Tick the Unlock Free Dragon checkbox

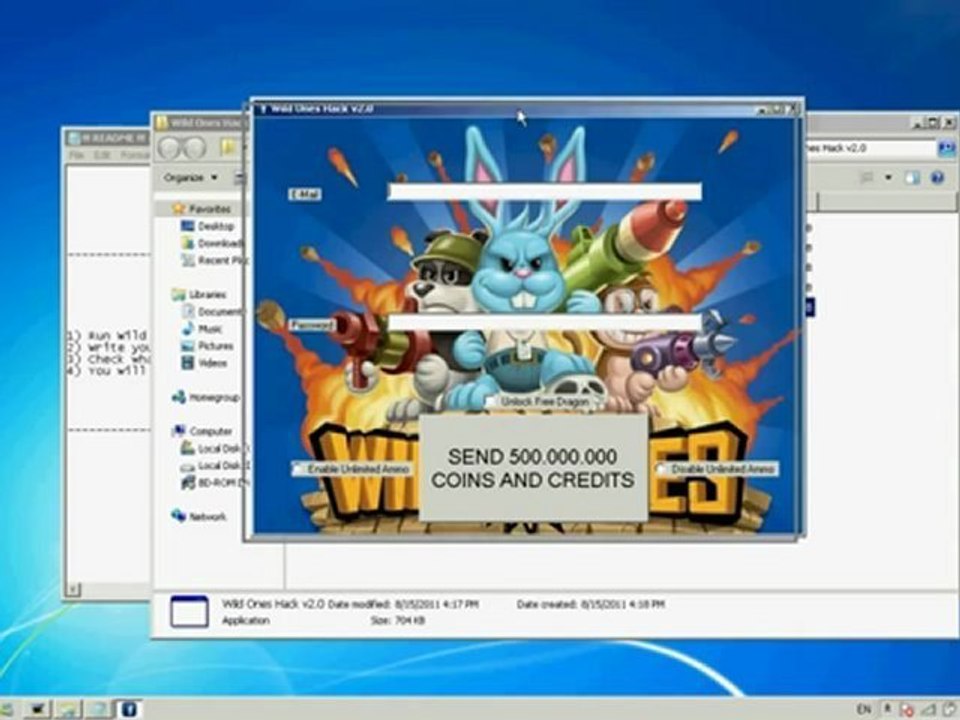(x=493, y=402)
